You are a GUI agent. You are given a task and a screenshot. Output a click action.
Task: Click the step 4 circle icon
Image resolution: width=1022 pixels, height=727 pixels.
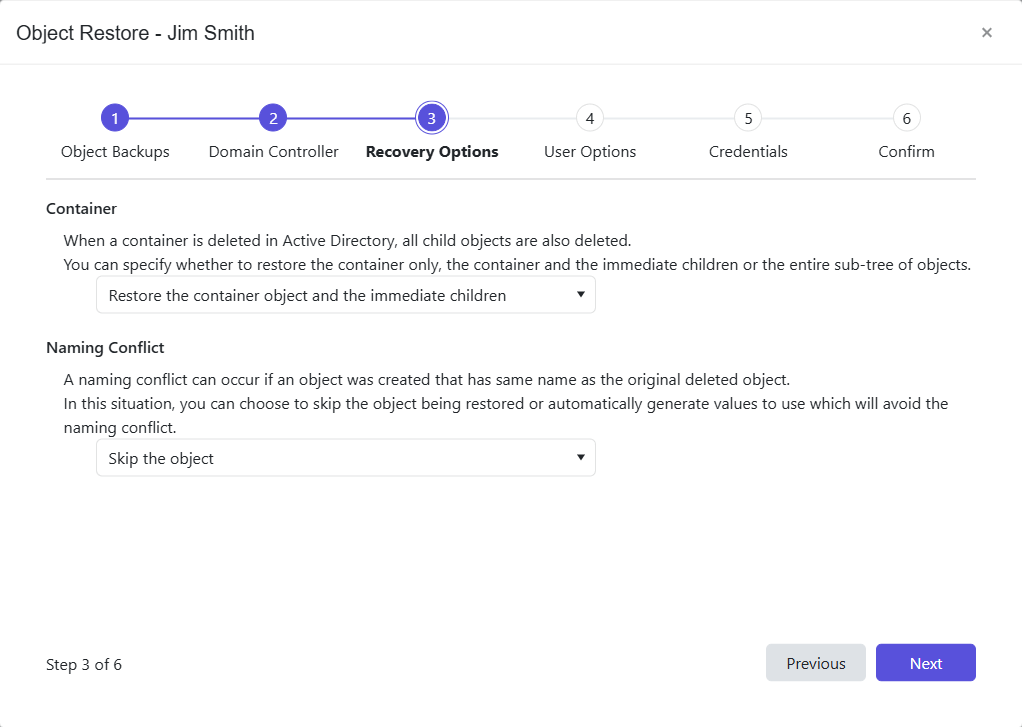590,119
